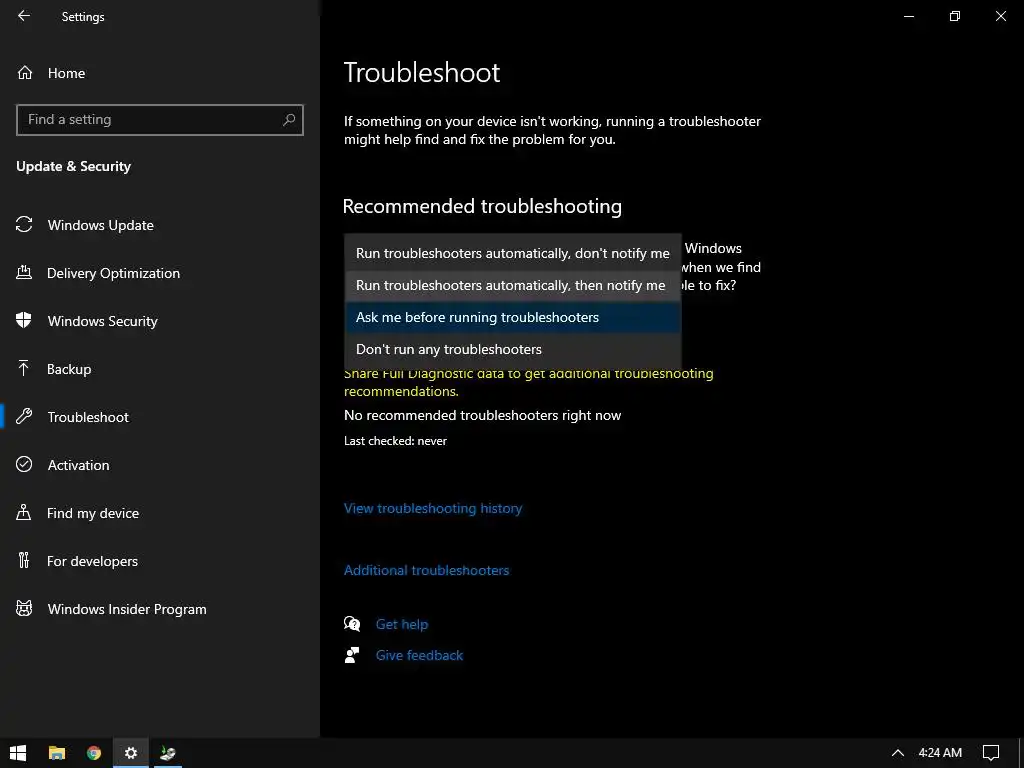Restore down the Settings window
Viewport: 1024px width, 768px height.
[955, 16]
